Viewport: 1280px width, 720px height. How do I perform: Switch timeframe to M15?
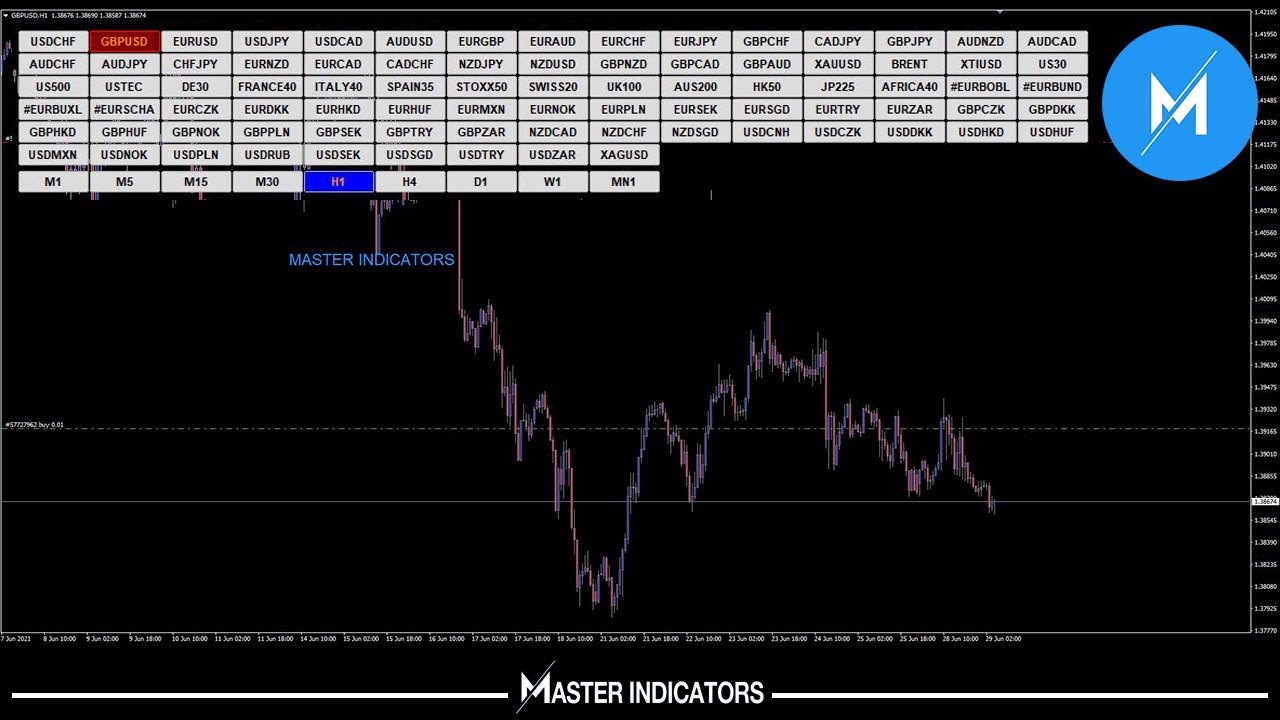tap(195, 182)
